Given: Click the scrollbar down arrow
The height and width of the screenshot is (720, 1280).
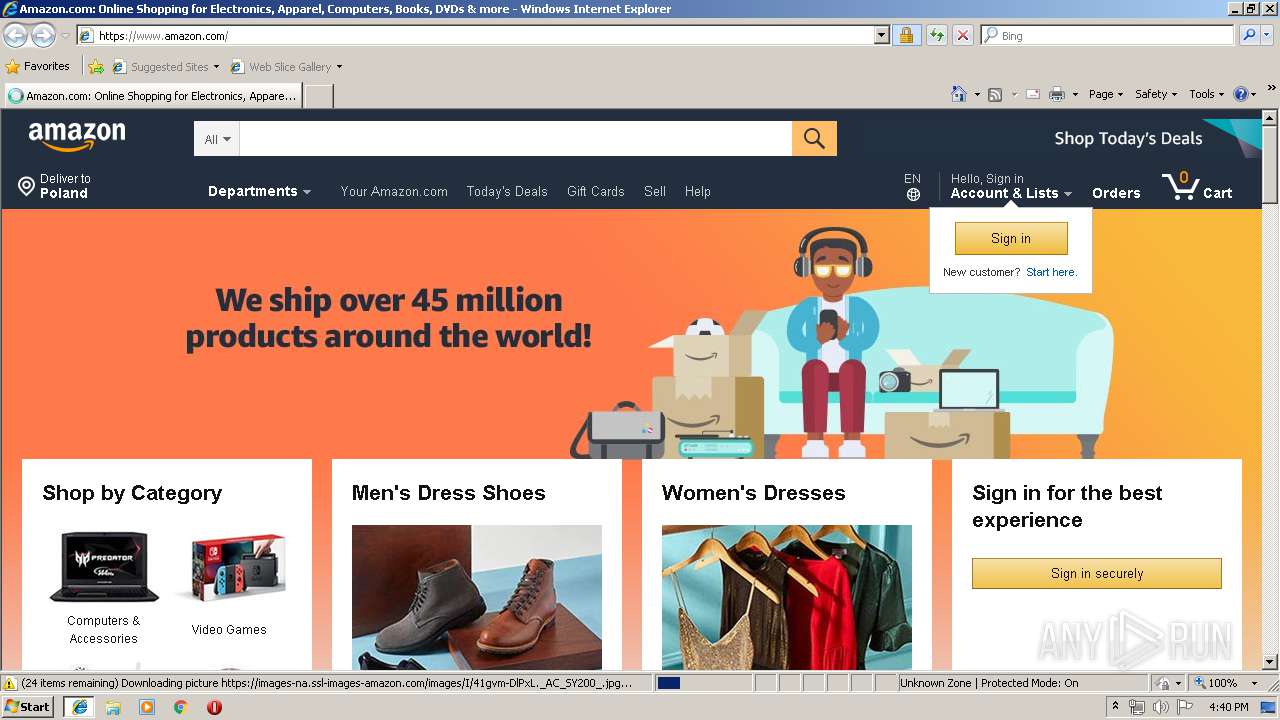Looking at the screenshot, I should pyautogui.click(x=1270, y=661).
